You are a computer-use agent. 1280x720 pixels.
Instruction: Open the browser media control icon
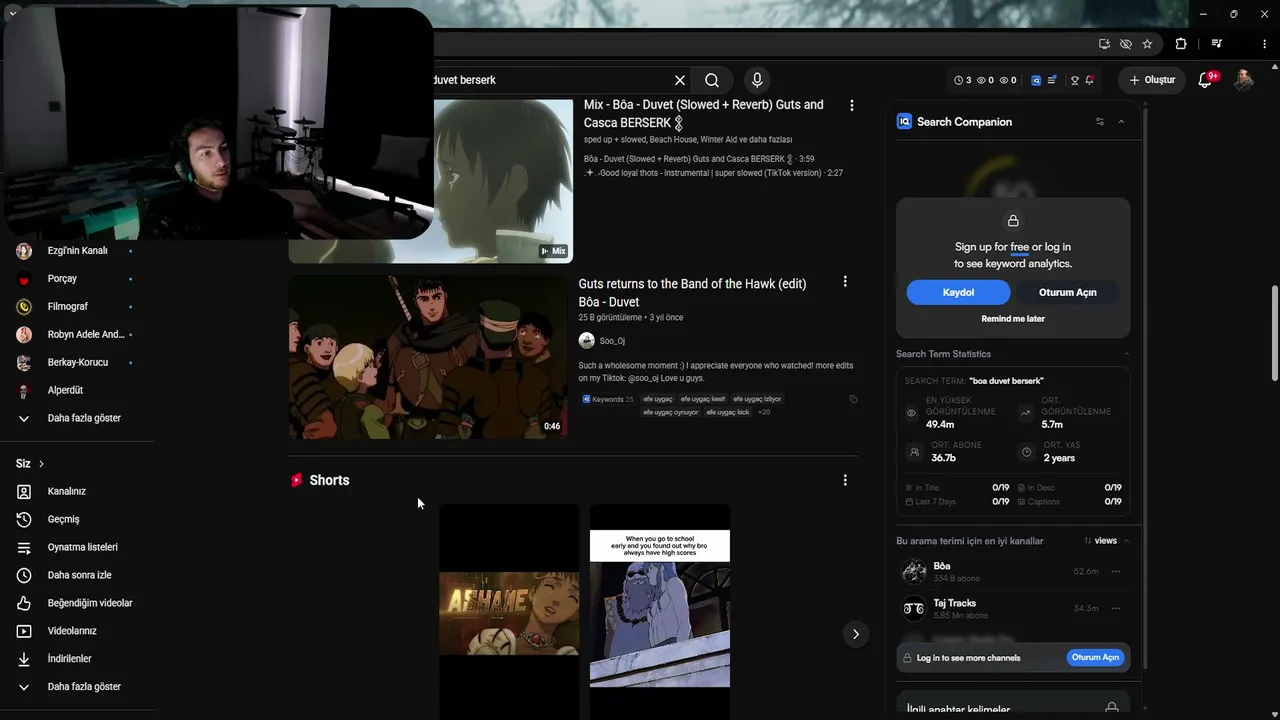pyautogui.click(x=1217, y=44)
